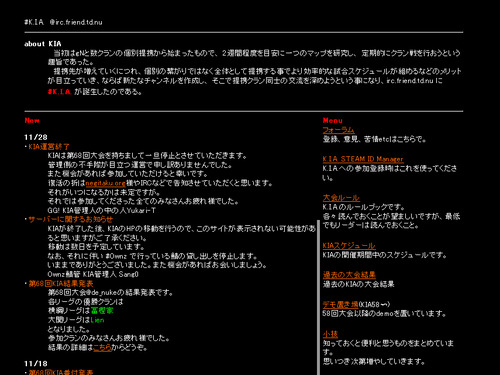Open the デモ置き場 link
Screen dimensions: 500x375
(340, 304)
